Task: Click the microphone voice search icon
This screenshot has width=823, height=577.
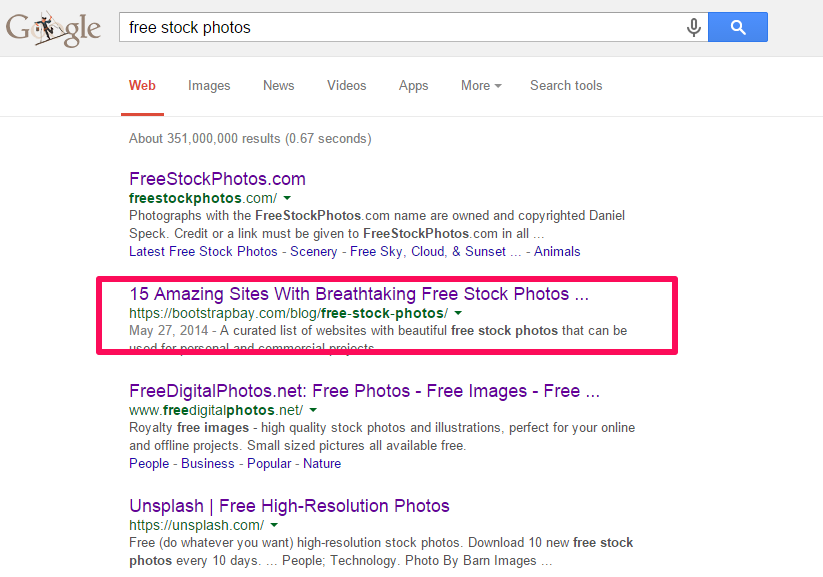Action: pyautogui.click(x=693, y=27)
